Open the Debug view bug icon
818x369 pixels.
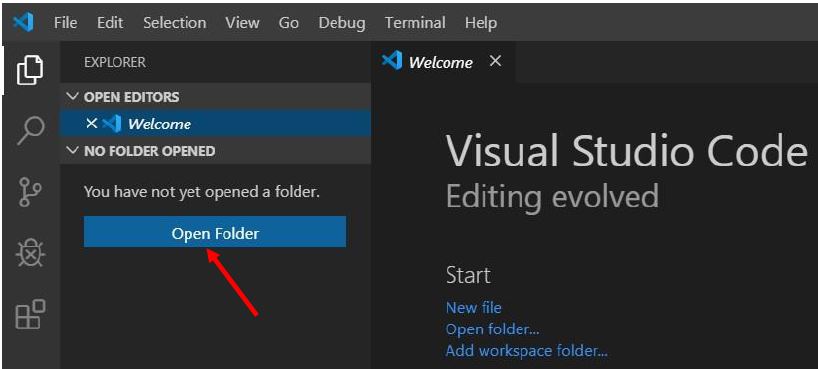(30, 253)
